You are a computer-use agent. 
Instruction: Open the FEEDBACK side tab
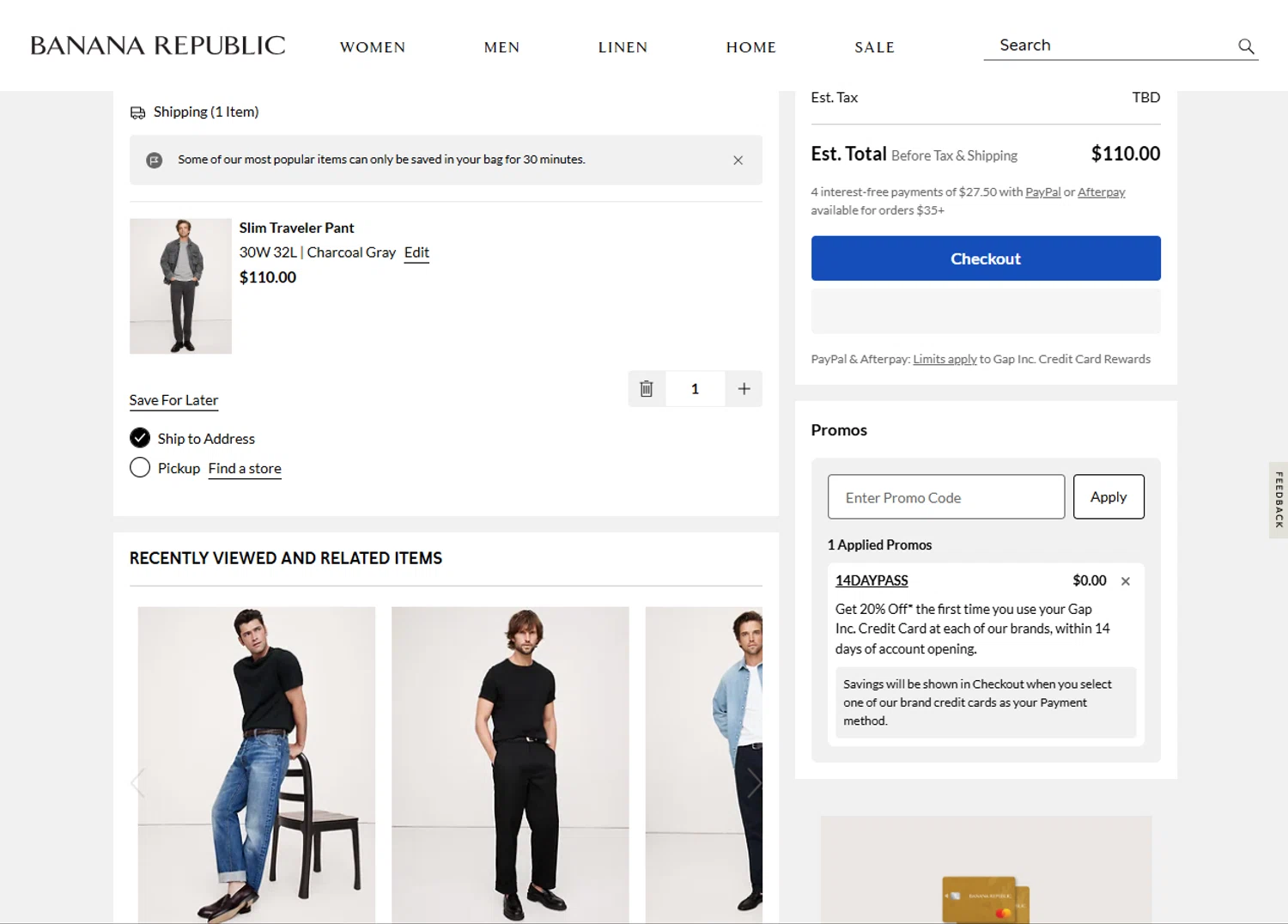tap(1279, 500)
